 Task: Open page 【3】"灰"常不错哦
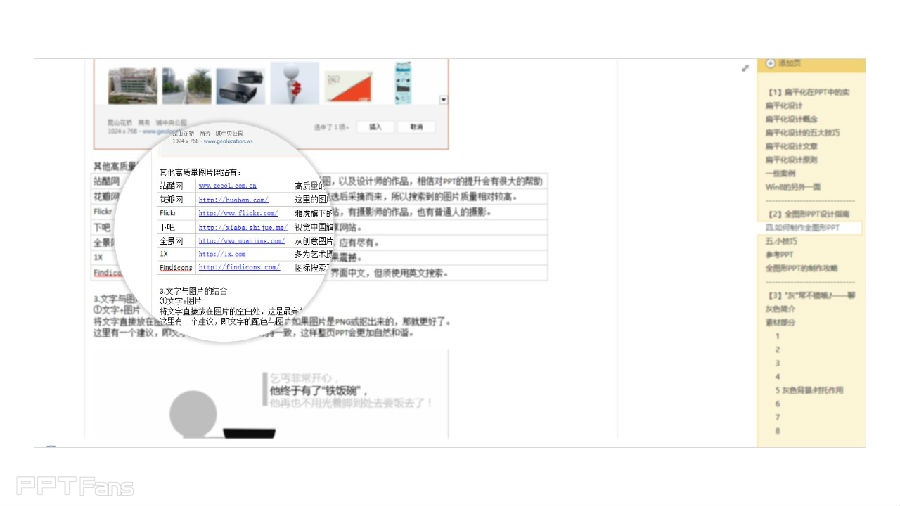point(812,295)
